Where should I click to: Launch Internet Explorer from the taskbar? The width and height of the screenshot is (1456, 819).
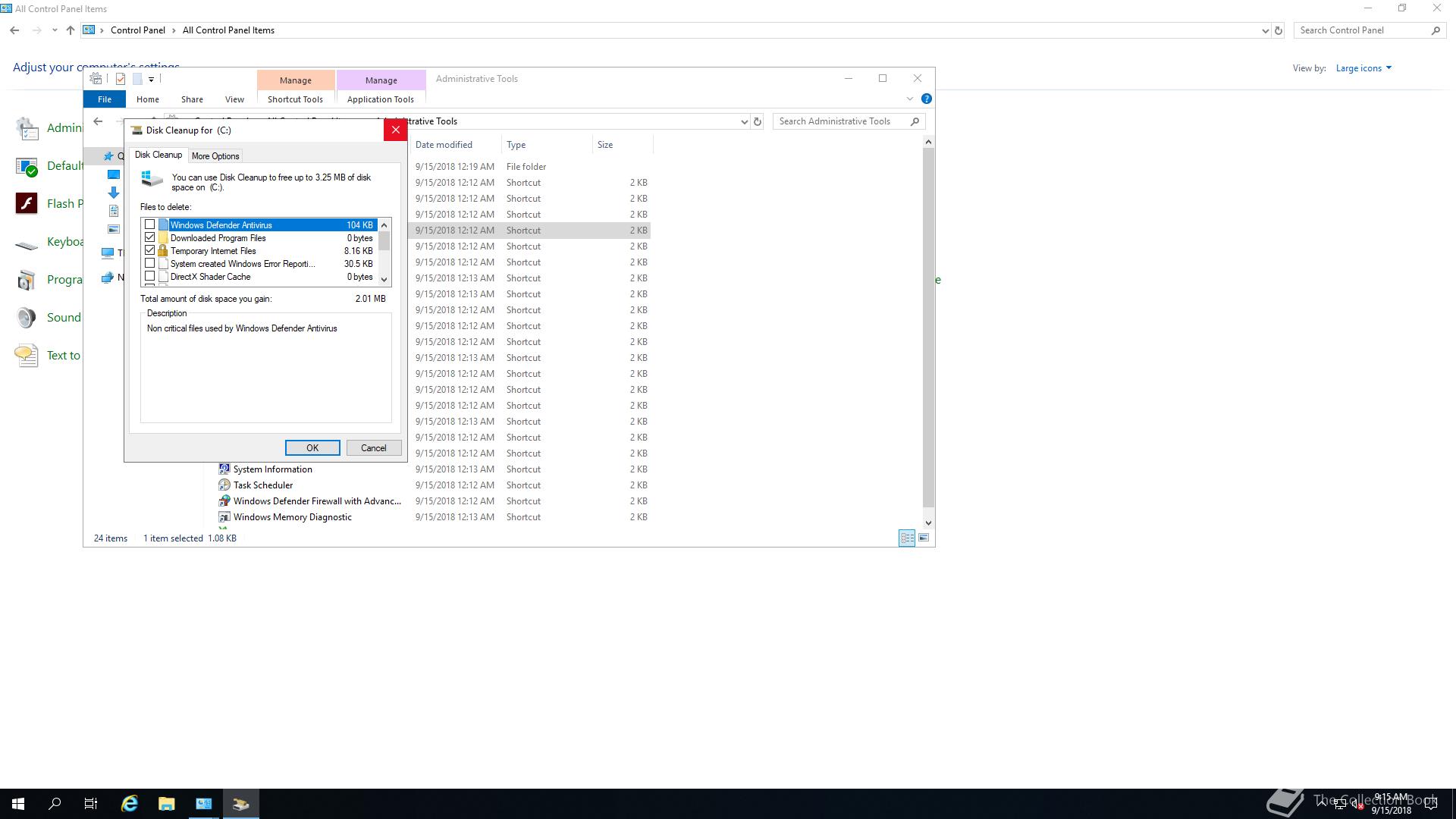[130, 804]
